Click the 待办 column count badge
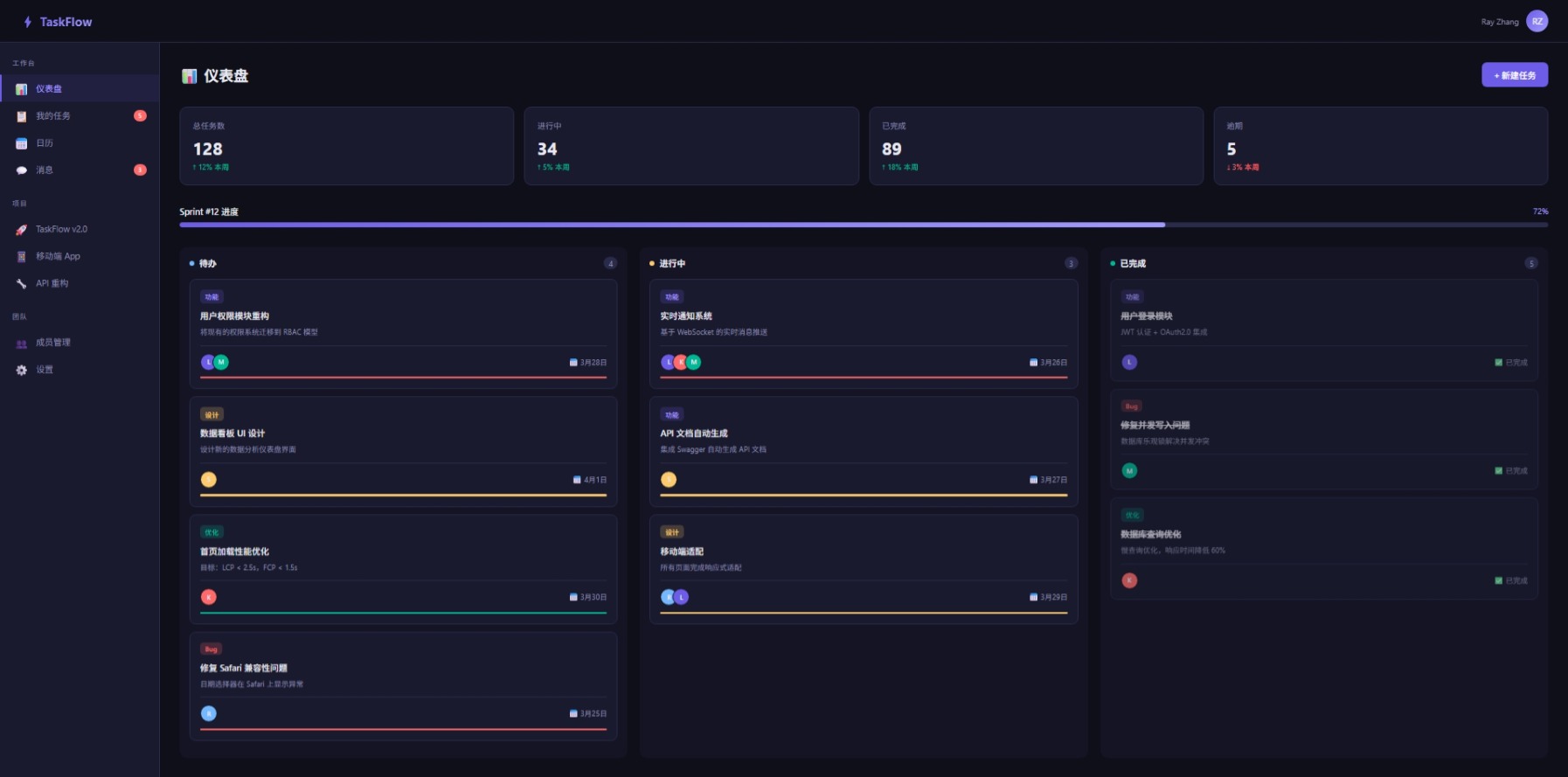 tap(610, 264)
